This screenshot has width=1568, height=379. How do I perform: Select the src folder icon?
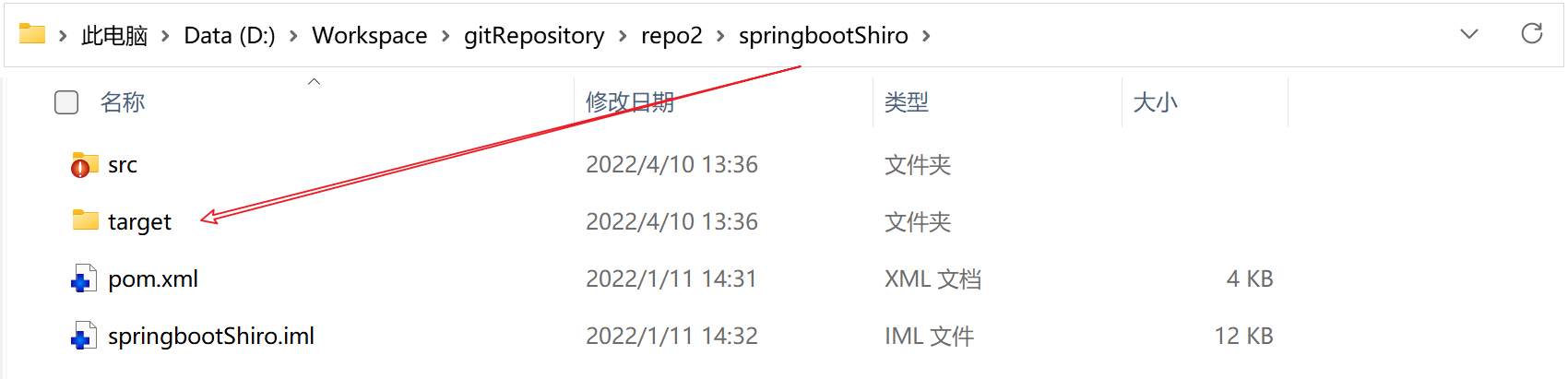pyautogui.click(x=85, y=165)
